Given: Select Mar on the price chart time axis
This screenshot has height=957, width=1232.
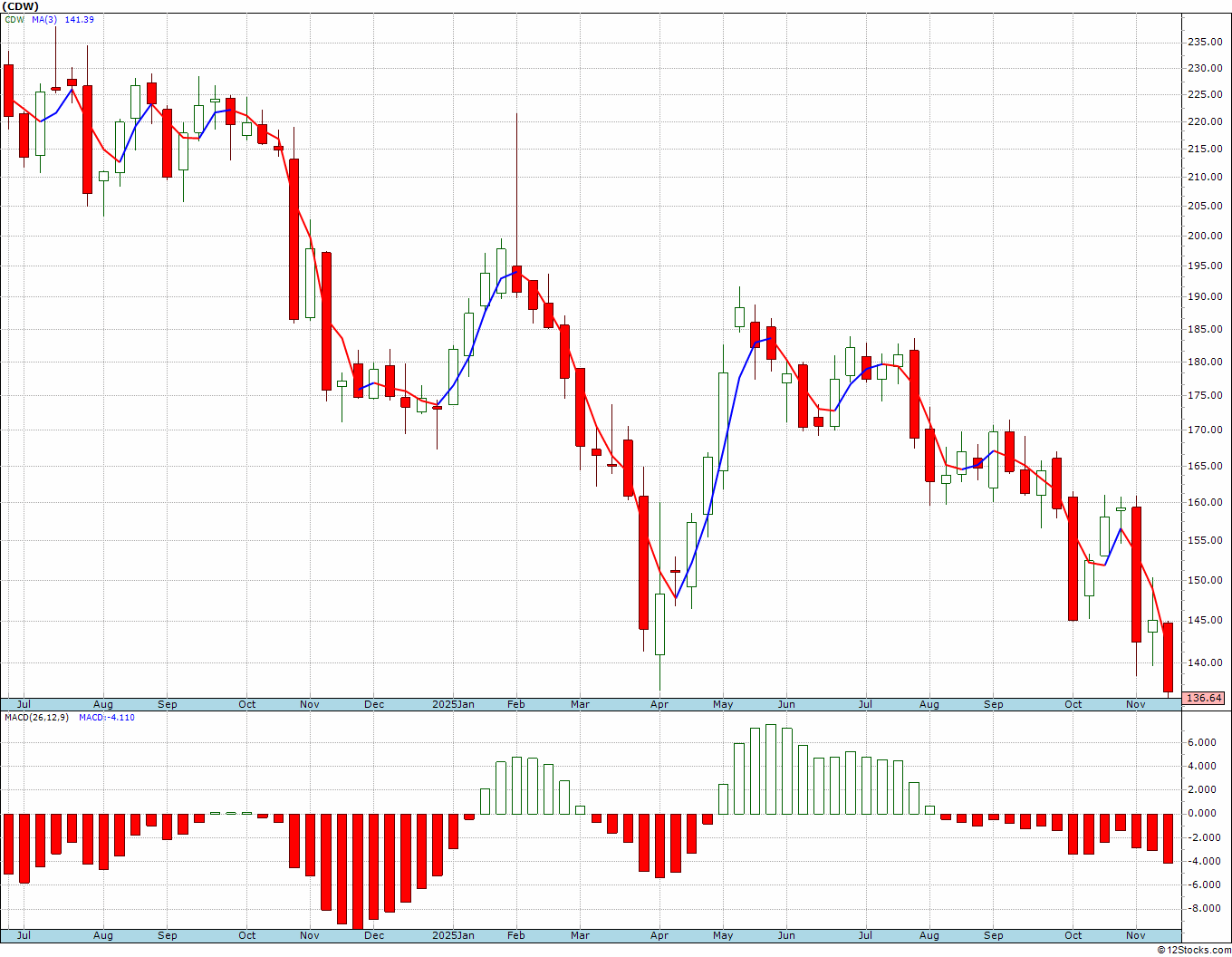Looking at the screenshot, I should pos(580,704).
